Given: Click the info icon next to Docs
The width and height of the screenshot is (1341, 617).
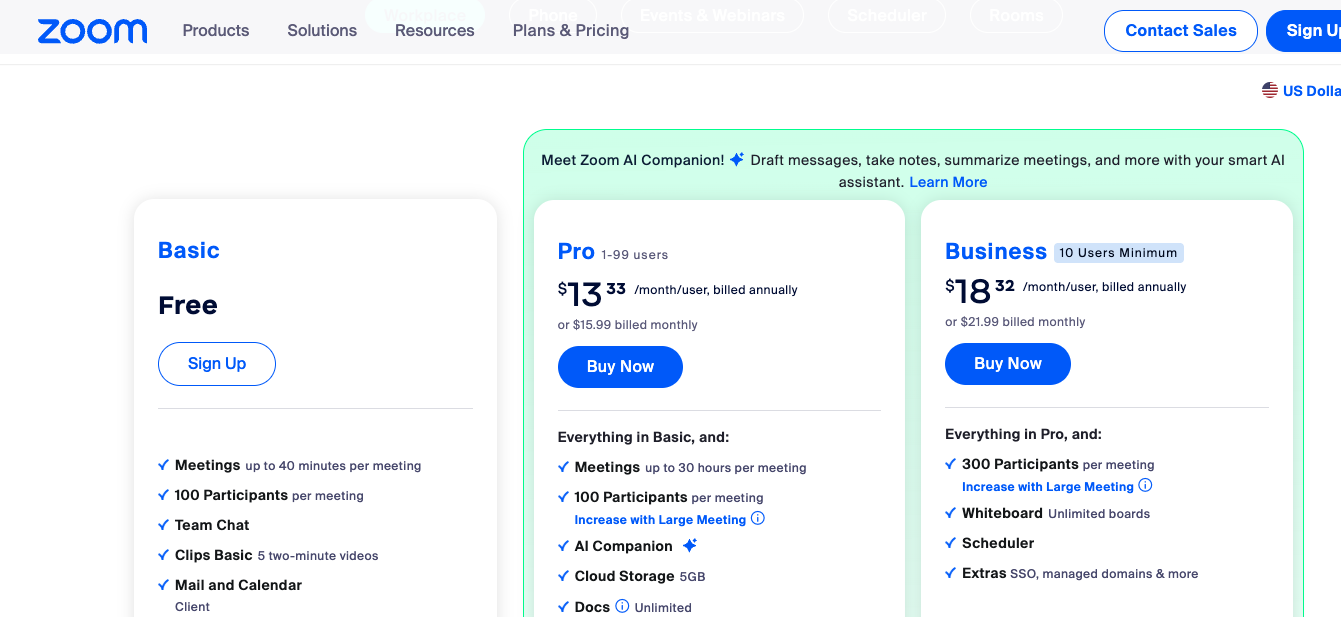Looking at the screenshot, I should (622, 606).
